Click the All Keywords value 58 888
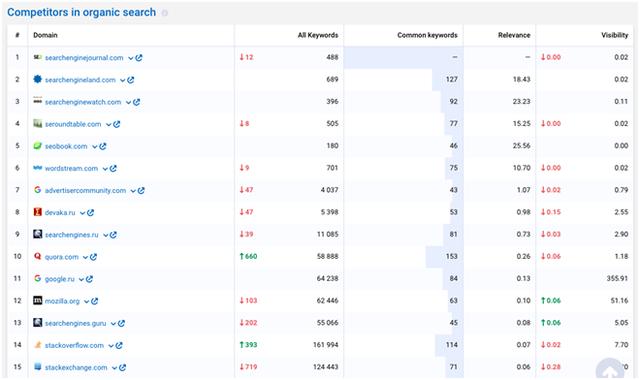640x380 pixels. [x=327, y=256]
